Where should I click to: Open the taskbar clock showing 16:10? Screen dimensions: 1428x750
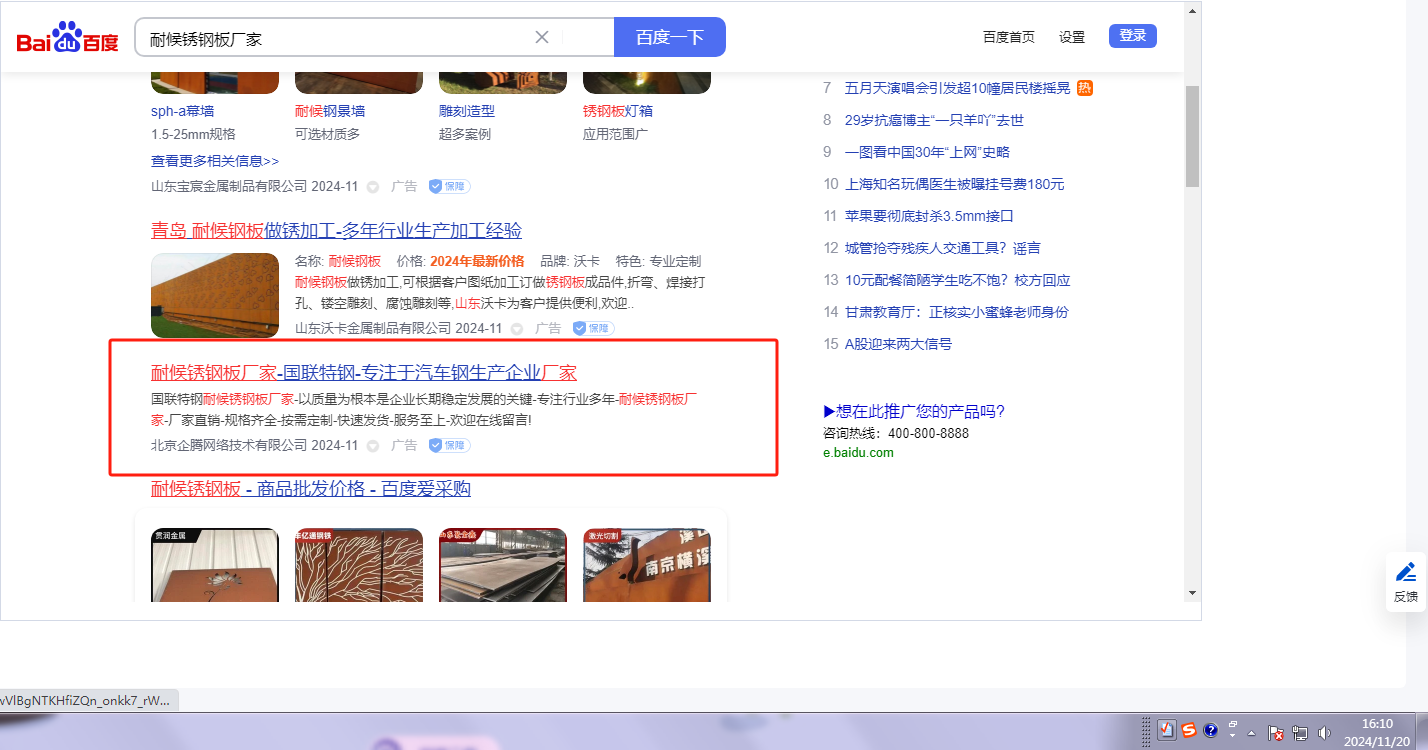pyautogui.click(x=1377, y=731)
